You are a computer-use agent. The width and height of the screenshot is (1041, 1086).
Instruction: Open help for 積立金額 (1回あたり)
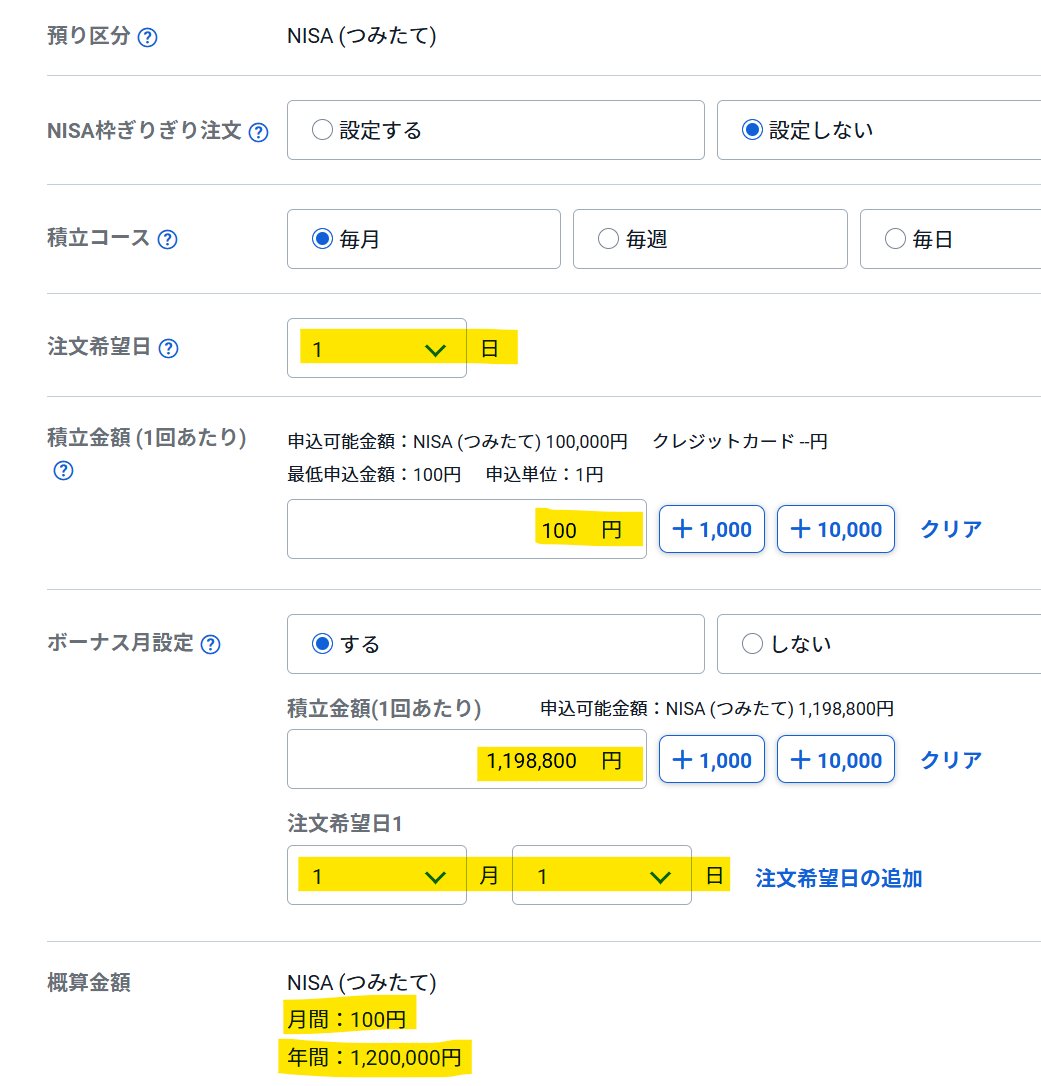click(63, 471)
